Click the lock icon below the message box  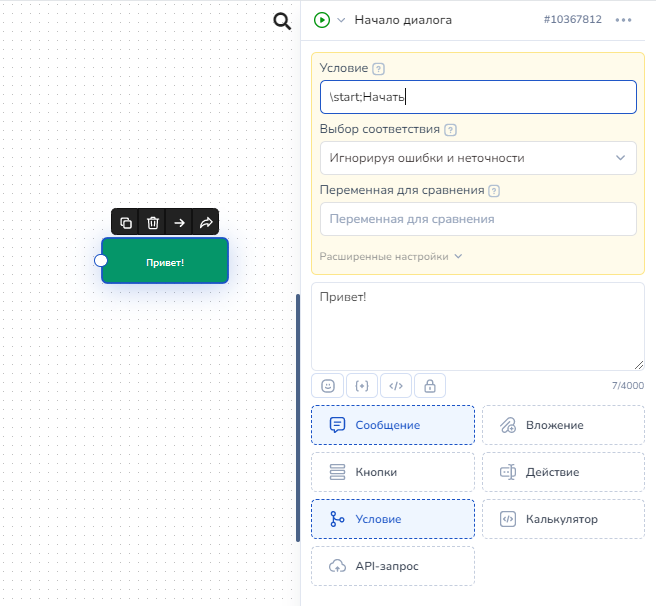point(430,386)
